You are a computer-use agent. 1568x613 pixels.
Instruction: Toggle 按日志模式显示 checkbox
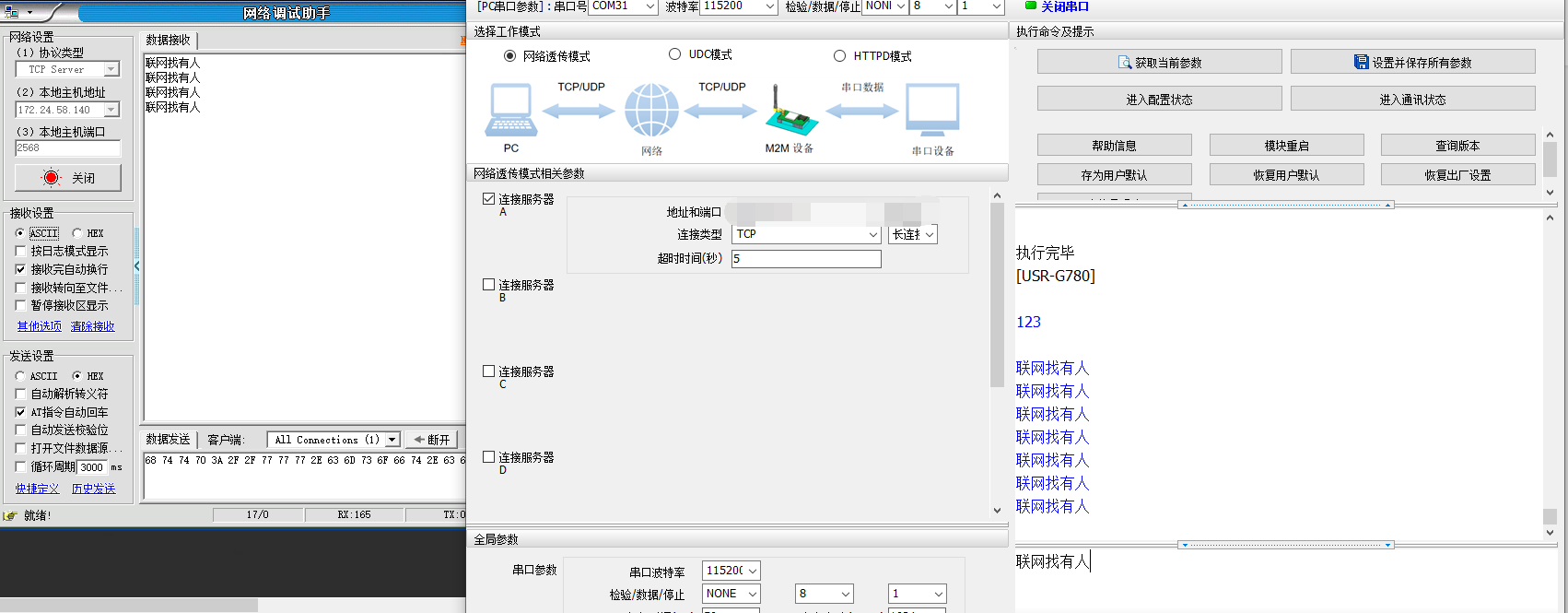point(21,251)
